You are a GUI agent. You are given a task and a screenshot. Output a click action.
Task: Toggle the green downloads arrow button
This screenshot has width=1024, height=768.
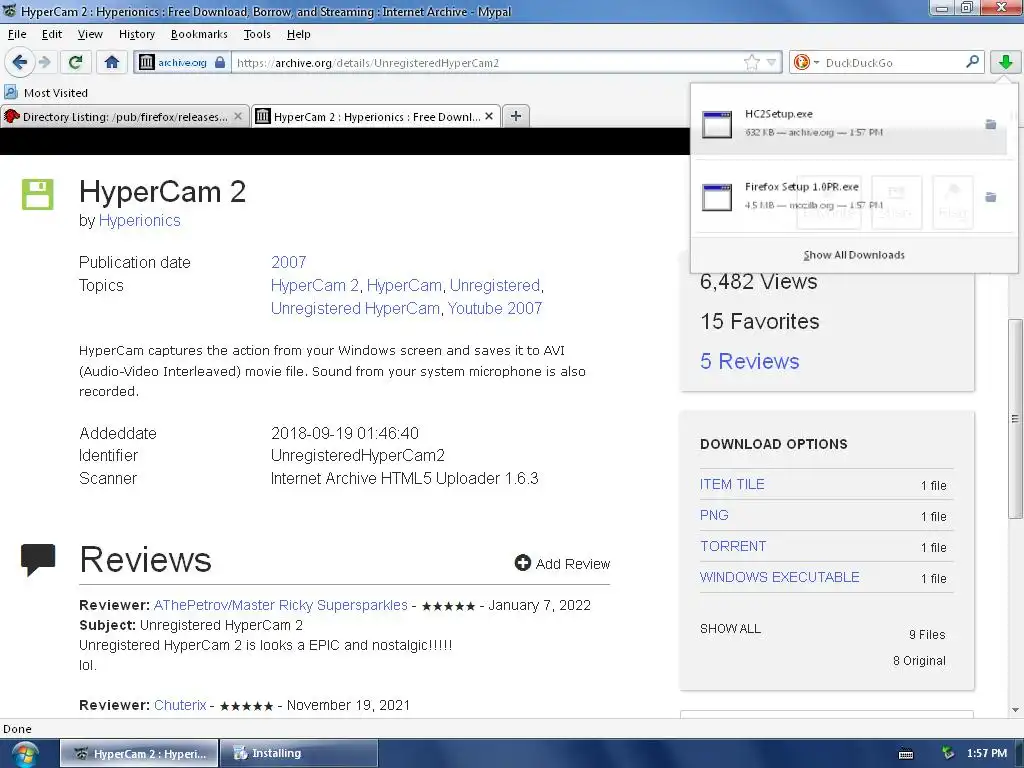[1006, 63]
